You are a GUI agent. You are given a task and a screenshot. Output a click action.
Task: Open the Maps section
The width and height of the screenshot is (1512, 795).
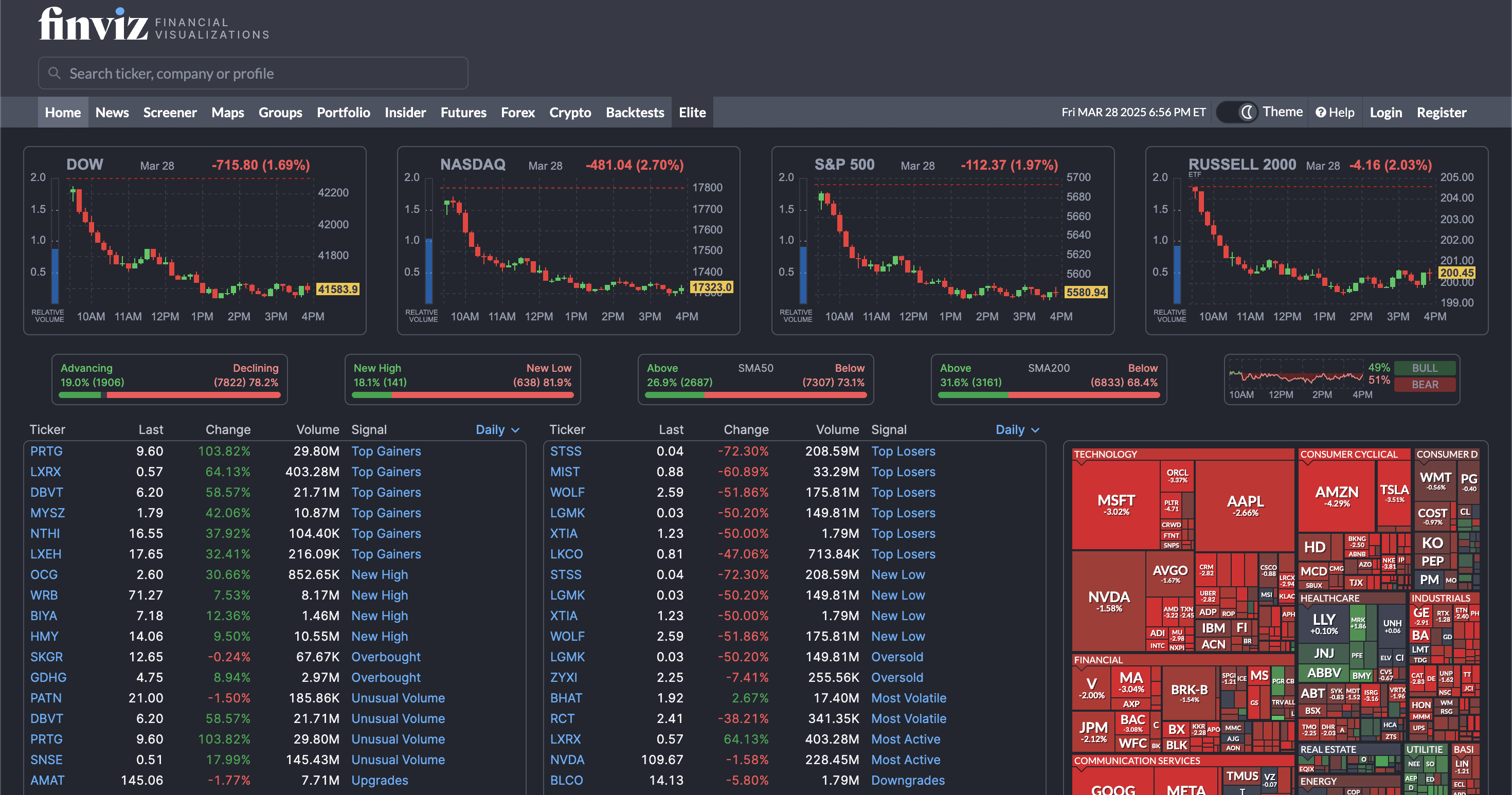[228, 112]
